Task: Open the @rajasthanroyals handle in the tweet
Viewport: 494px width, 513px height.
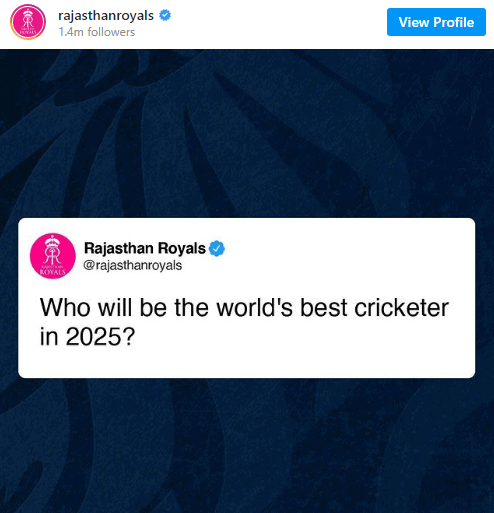Action: point(132,265)
